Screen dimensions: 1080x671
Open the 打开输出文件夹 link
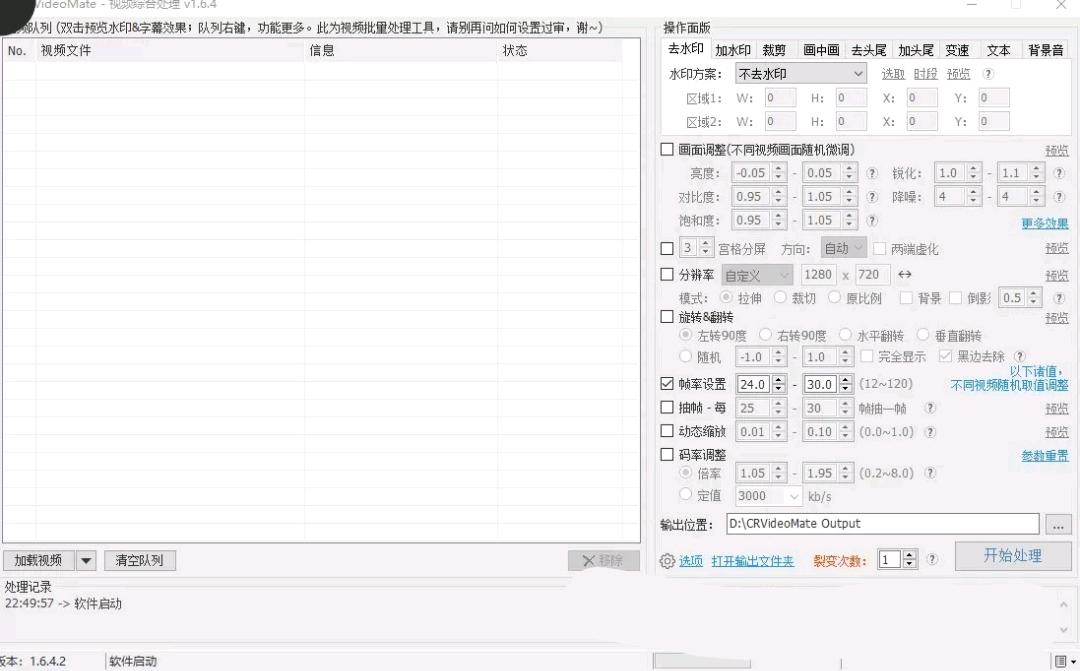[752, 561]
